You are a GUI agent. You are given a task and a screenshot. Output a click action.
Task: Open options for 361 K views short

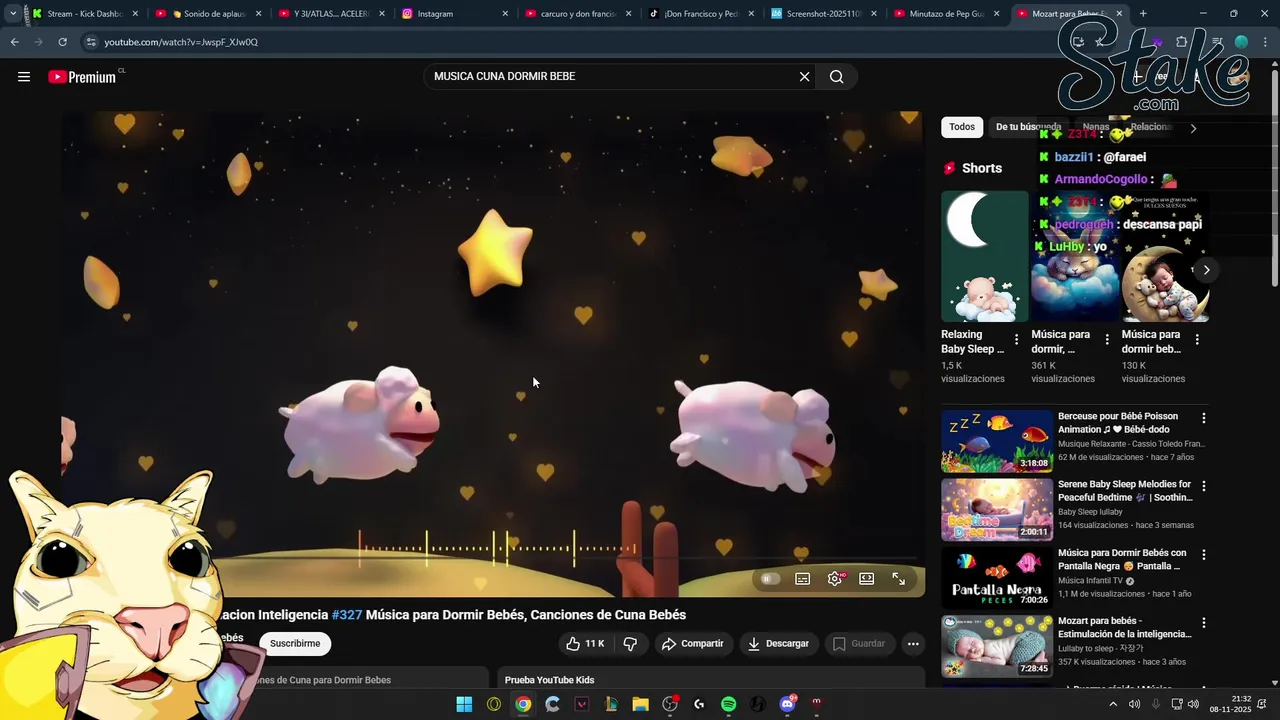pyautogui.click(x=1106, y=340)
